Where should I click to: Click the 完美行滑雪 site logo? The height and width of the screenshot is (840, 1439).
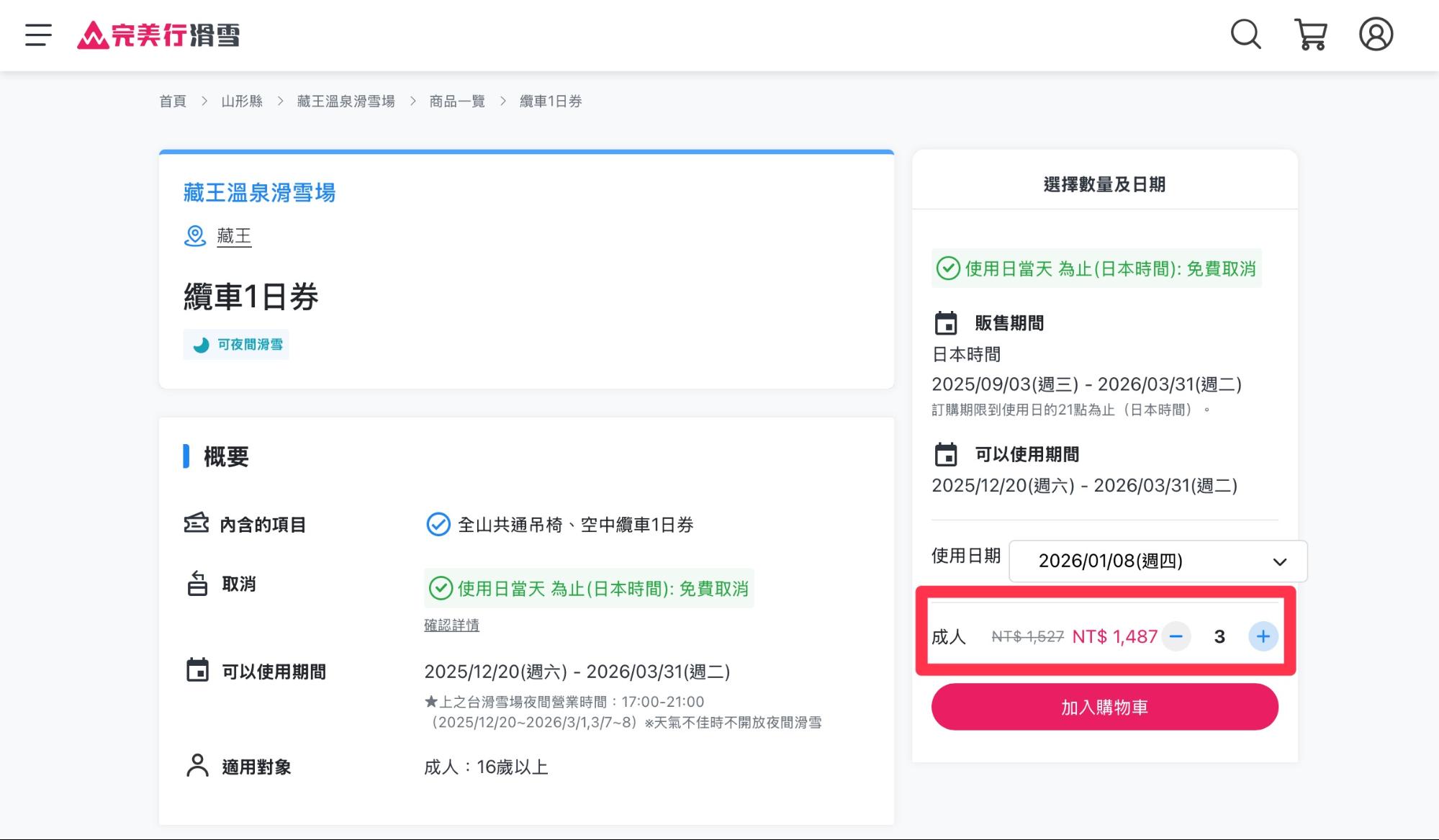[158, 35]
